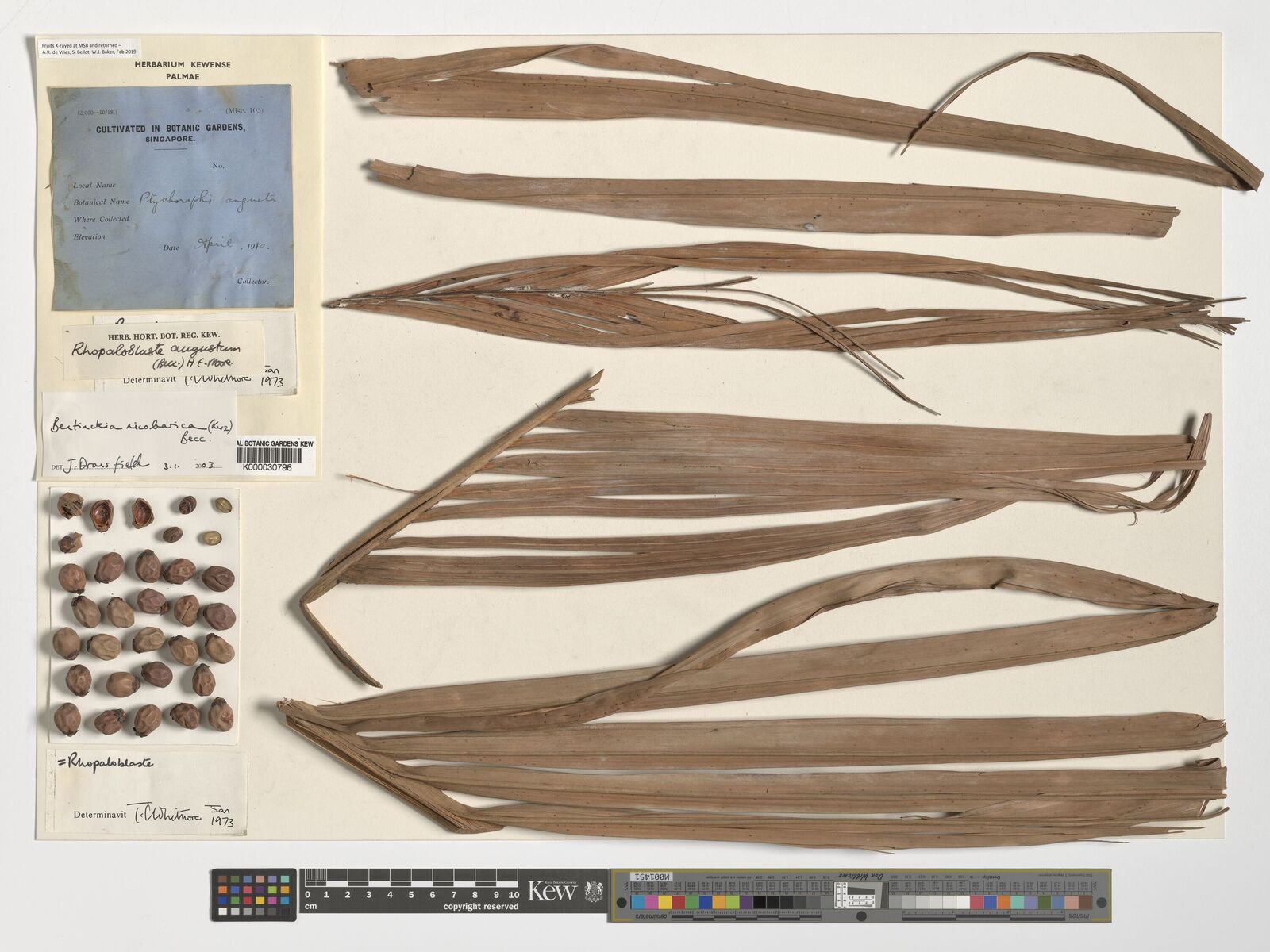Click the blue Singapore Botanic Gardens label

click(x=171, y=197)
